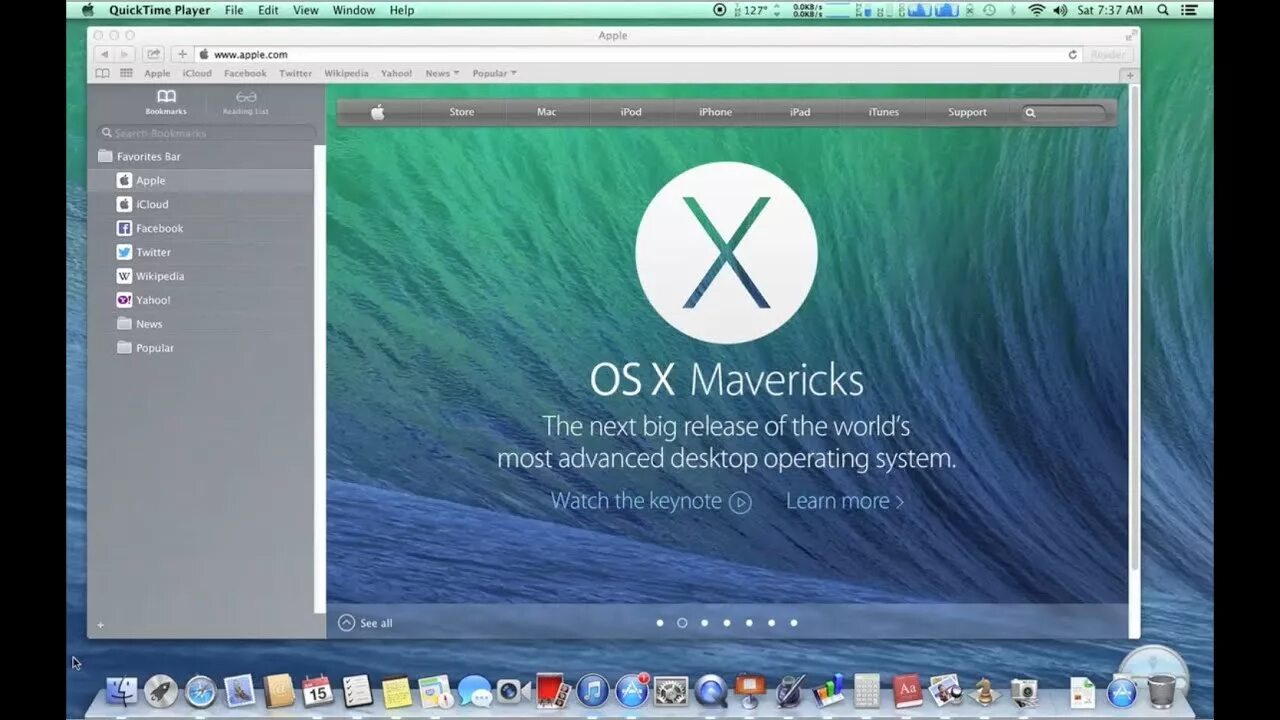Switch to the Bookmarks sidebar tab
Viewport: 1280px width, 720px height.
click(166, 102)
